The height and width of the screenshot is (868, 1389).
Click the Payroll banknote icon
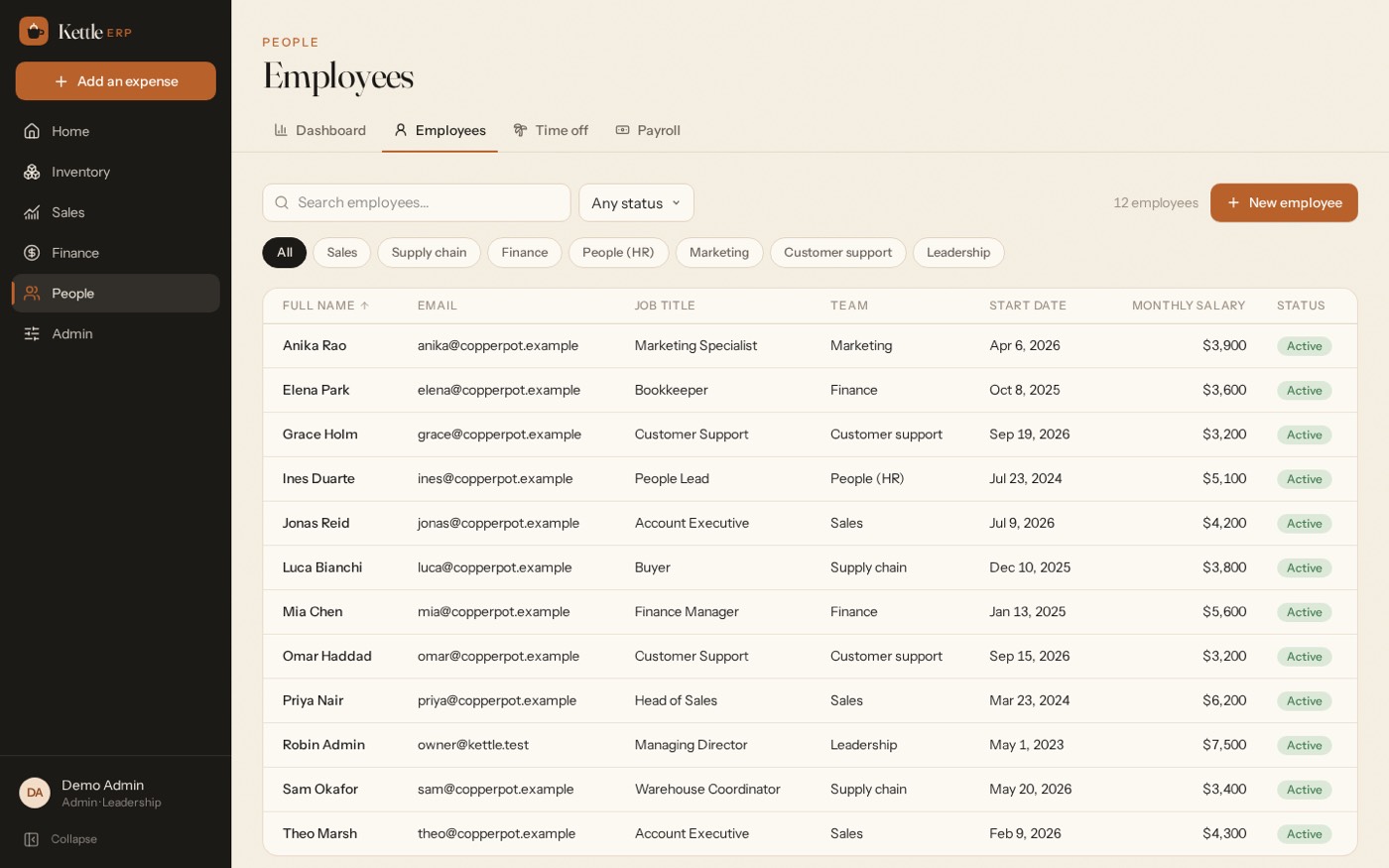[x=622, y=130]
